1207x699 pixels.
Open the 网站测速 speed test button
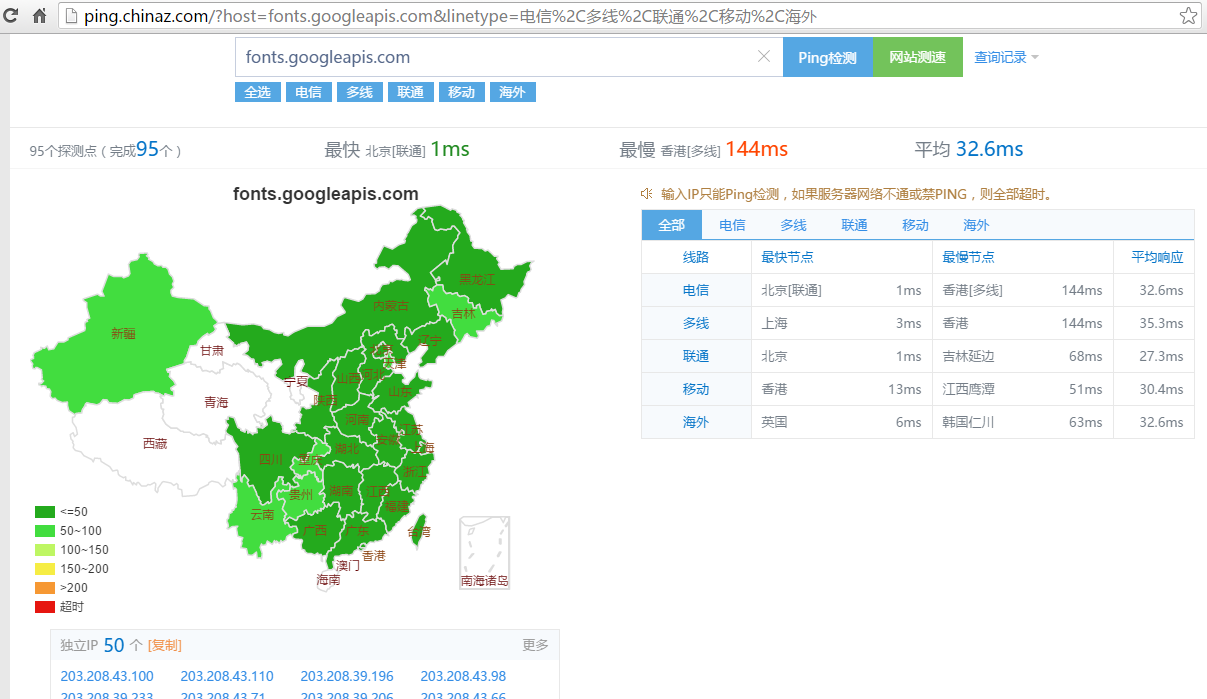coord(918,57)
